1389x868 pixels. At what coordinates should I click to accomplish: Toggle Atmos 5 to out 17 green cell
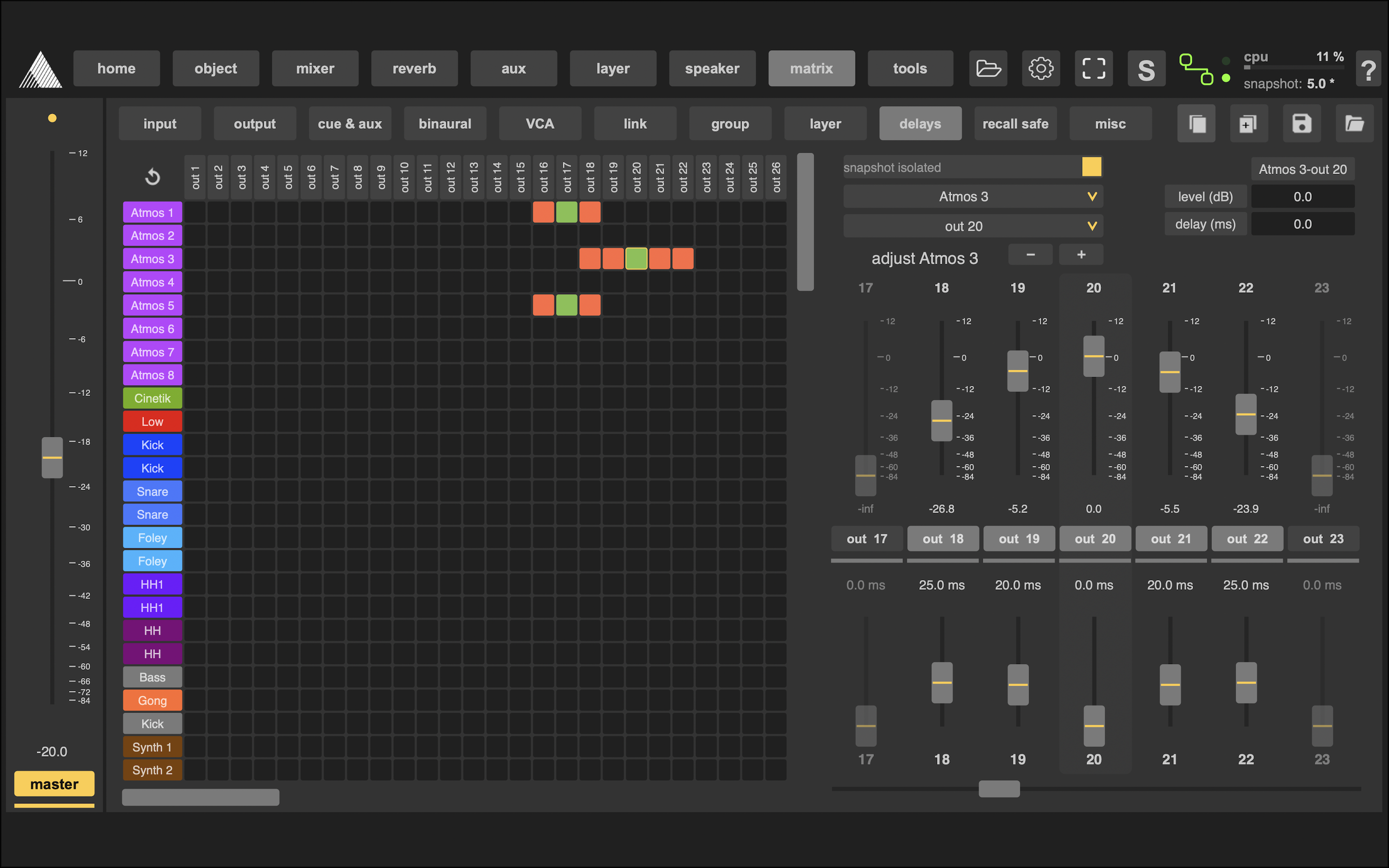click(x=567, y=305)
